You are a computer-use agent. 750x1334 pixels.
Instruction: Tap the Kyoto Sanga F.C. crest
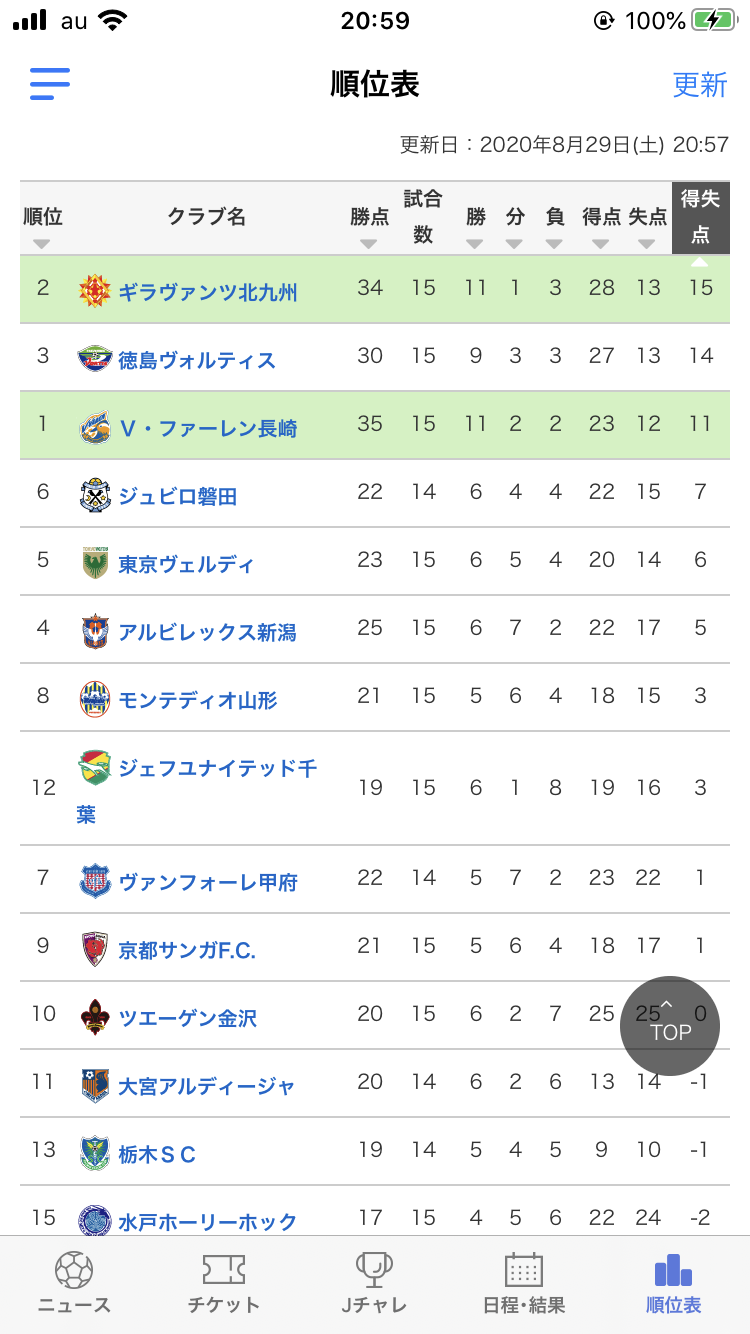94,949
